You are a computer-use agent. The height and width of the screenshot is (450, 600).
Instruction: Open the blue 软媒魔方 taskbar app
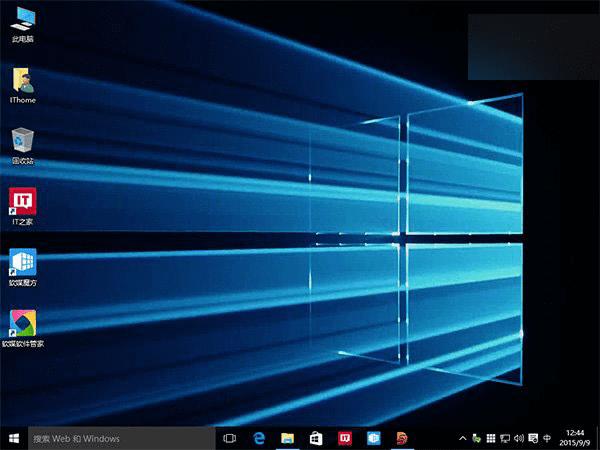[373, 439]
